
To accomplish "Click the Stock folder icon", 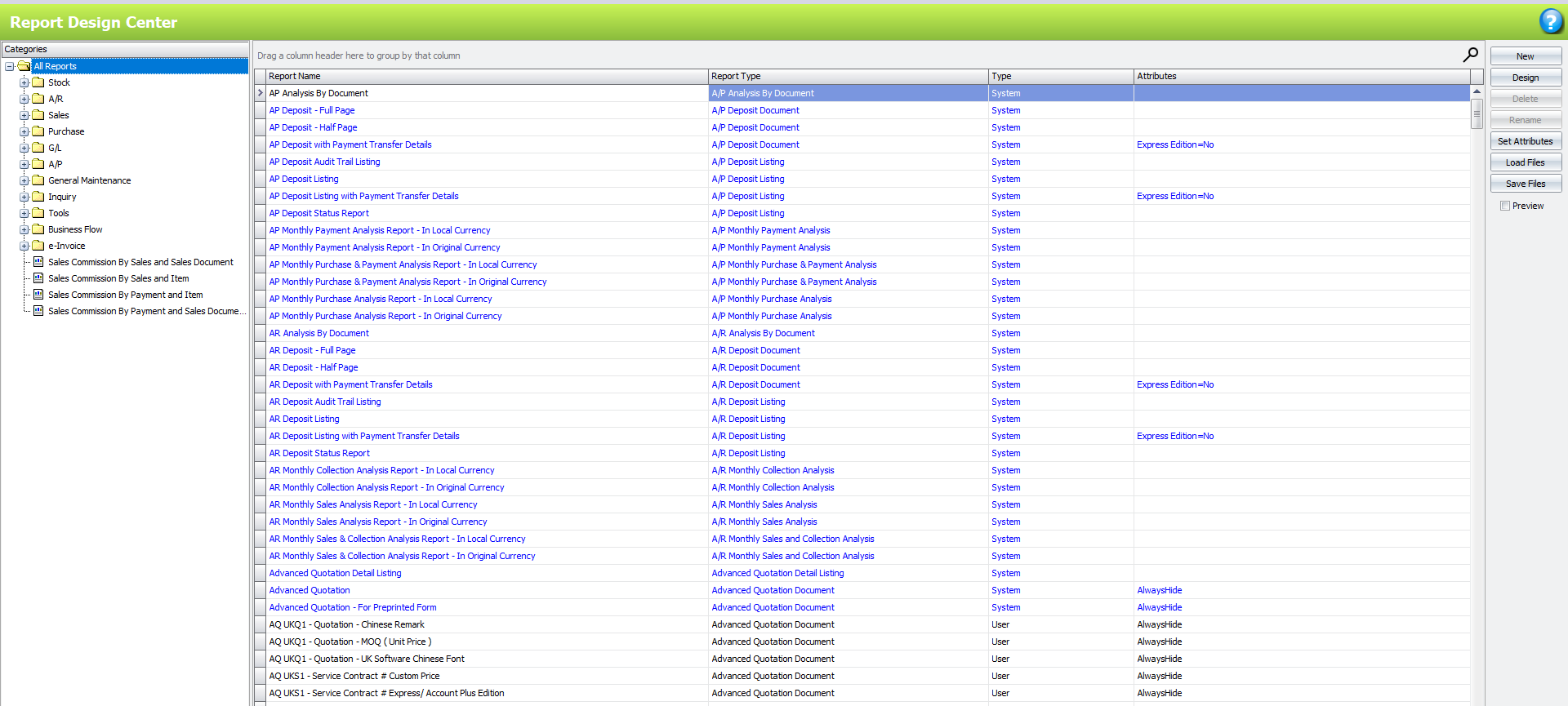I will (x=38, y=82).
